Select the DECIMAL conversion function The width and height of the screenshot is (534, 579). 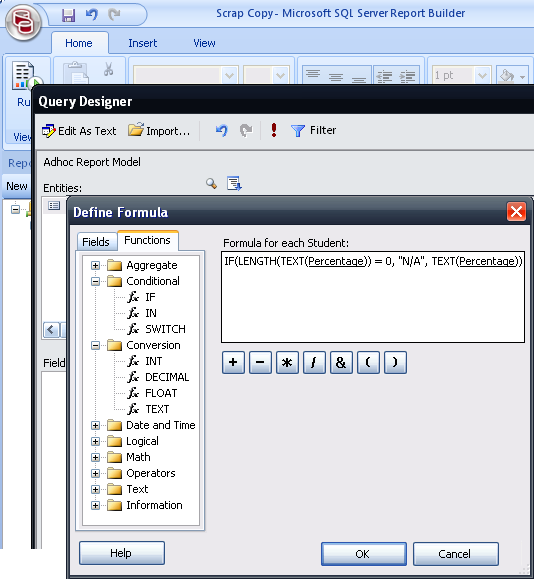[x=158, y=377]
